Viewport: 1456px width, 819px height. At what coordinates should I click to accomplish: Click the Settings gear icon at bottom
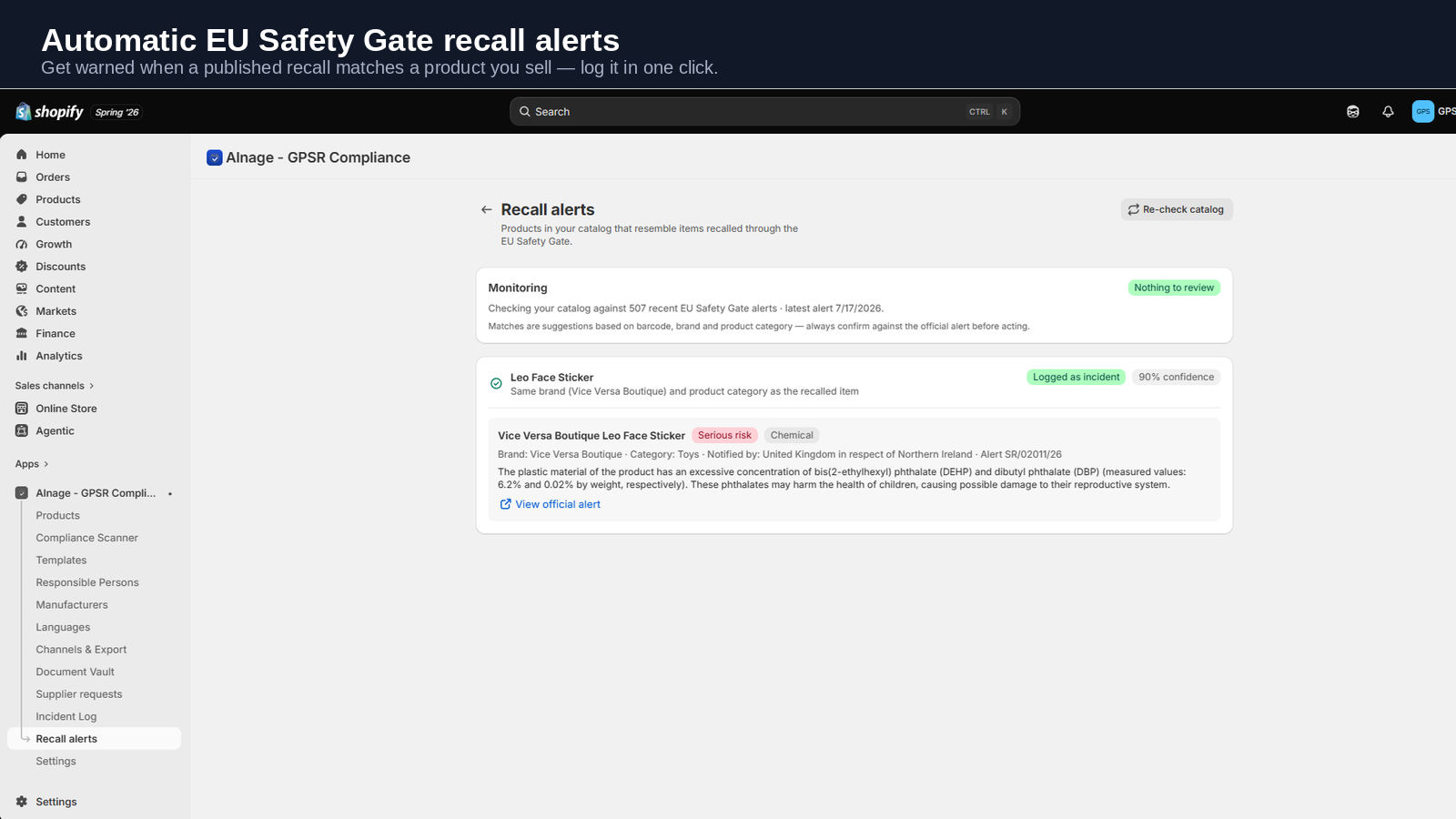[22, 802]
